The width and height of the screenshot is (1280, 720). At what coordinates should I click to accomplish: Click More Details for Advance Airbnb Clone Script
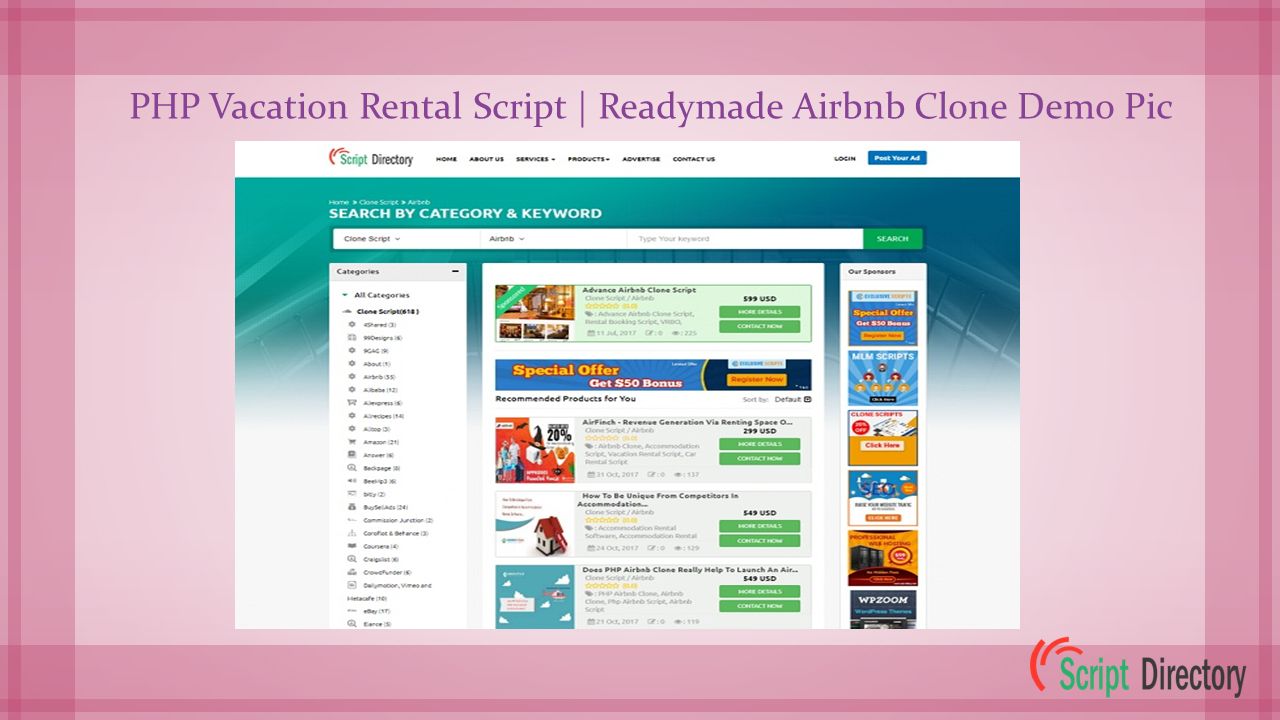(x=760, y=312)
